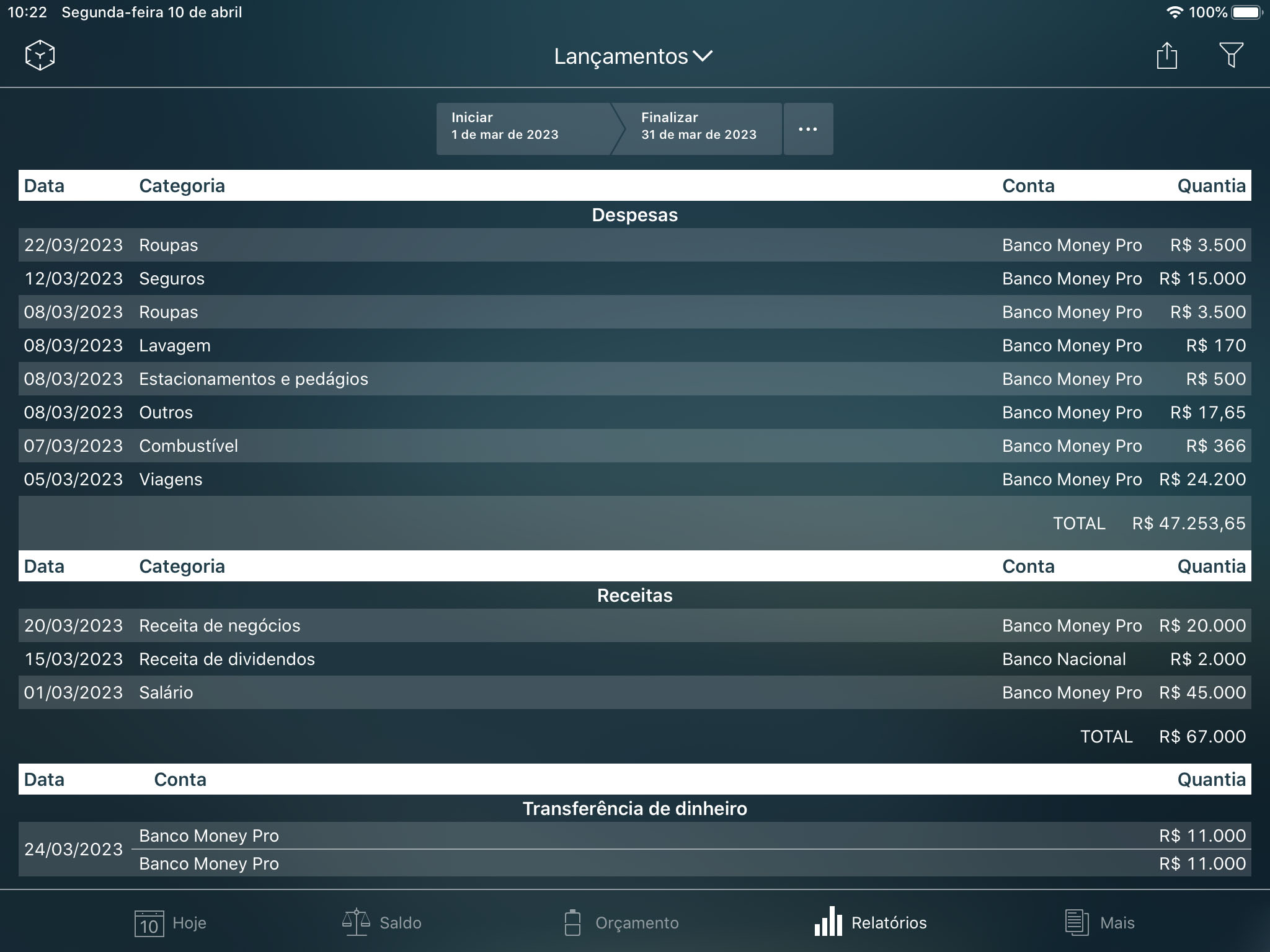The width and height of the screenshot is (1270, 952).
Task: Switch to the Saldo tab
Action: point(382,923)
